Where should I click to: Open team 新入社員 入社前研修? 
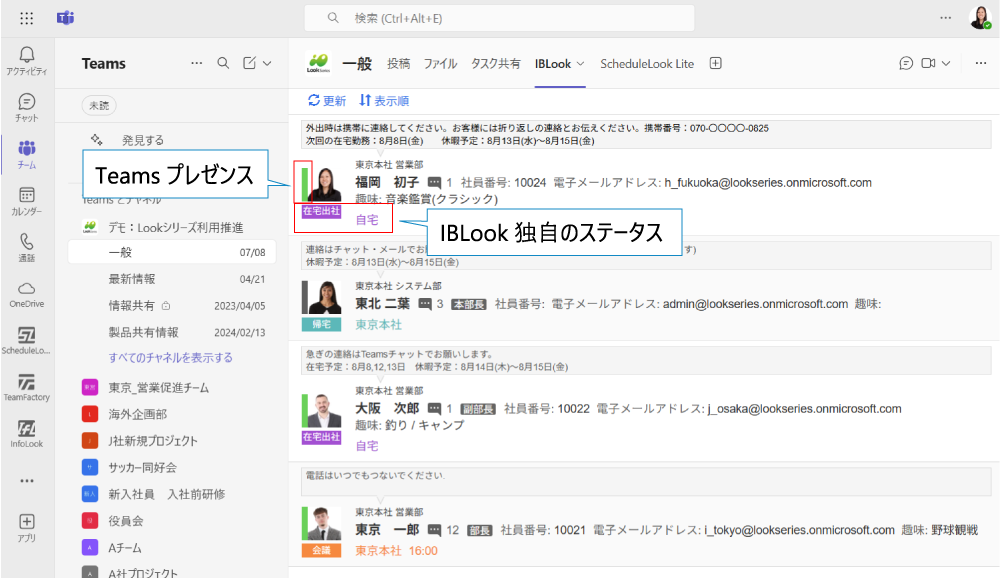click(166, 494)
